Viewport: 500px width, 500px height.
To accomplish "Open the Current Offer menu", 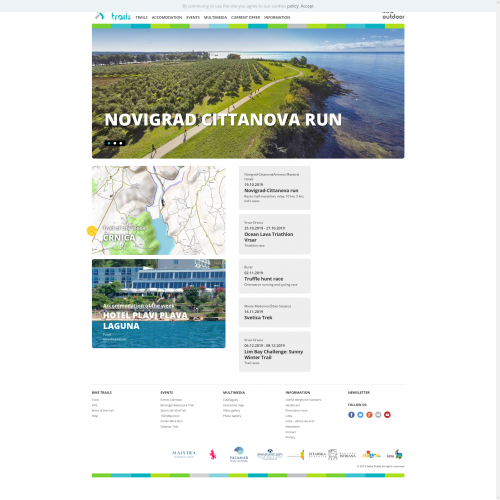I will [245, 17].
